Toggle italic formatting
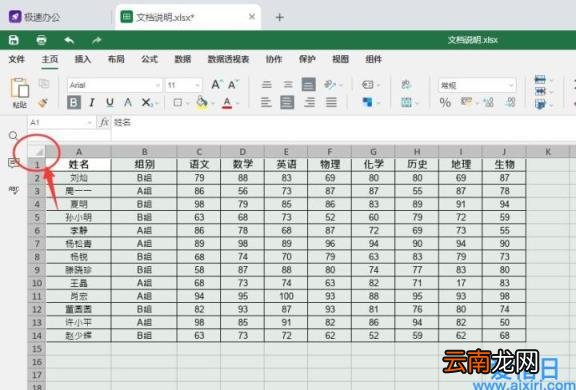Viewport: 576px width, 390px height. [92, 102]
